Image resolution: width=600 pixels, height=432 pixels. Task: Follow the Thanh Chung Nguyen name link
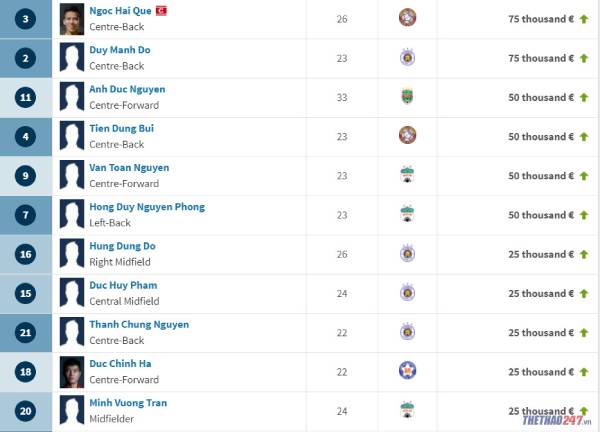click(x=139, y=324)
